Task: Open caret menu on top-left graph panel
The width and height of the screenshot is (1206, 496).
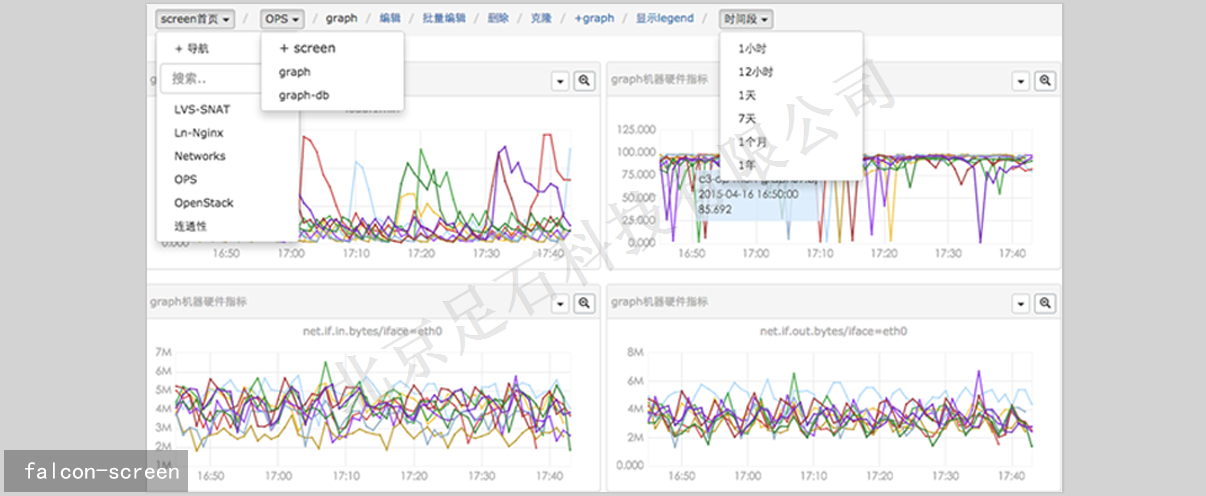Action: [x=560, y=81]
